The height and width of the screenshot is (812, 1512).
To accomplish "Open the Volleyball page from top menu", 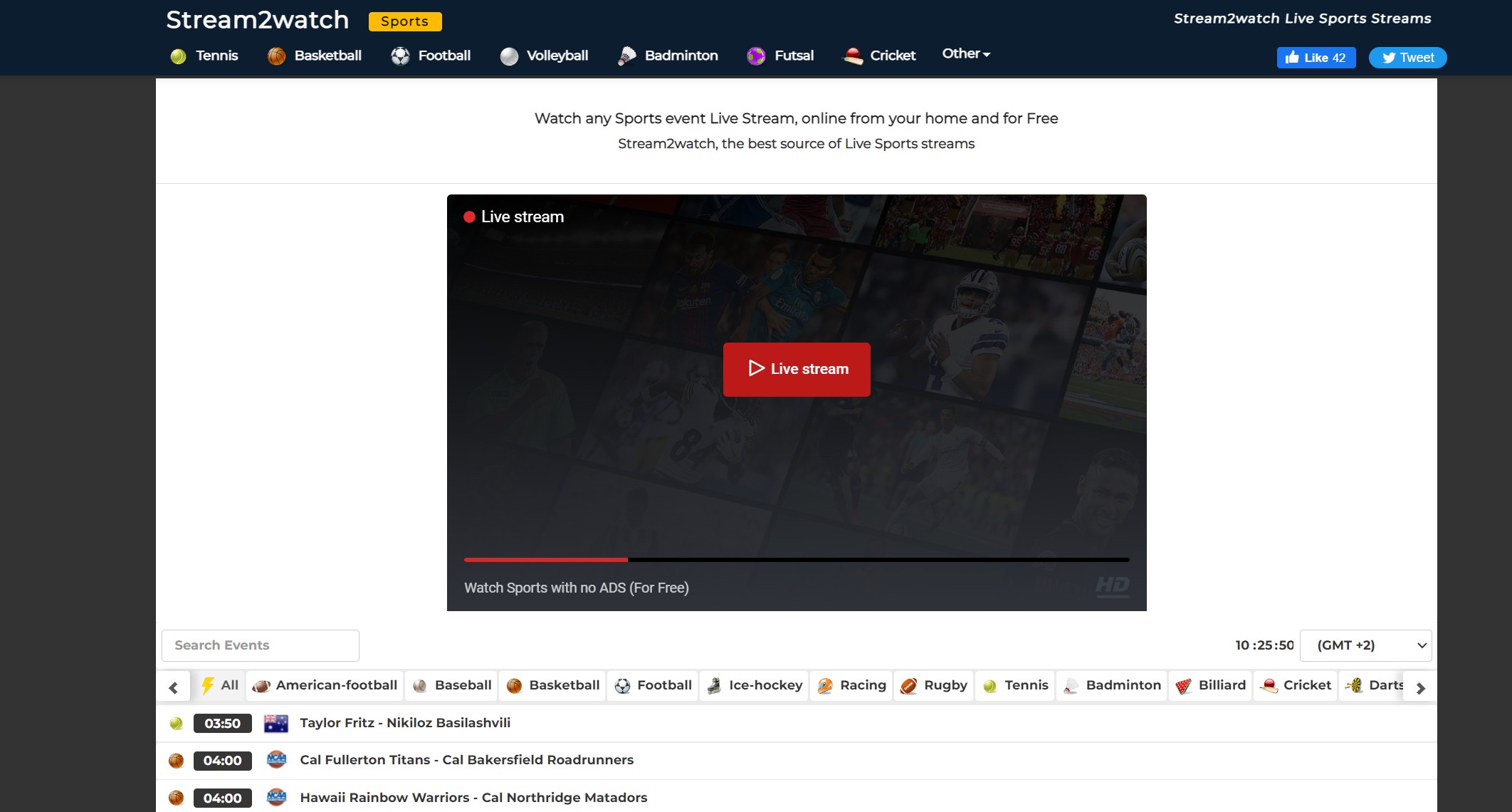I will point(557,56).
